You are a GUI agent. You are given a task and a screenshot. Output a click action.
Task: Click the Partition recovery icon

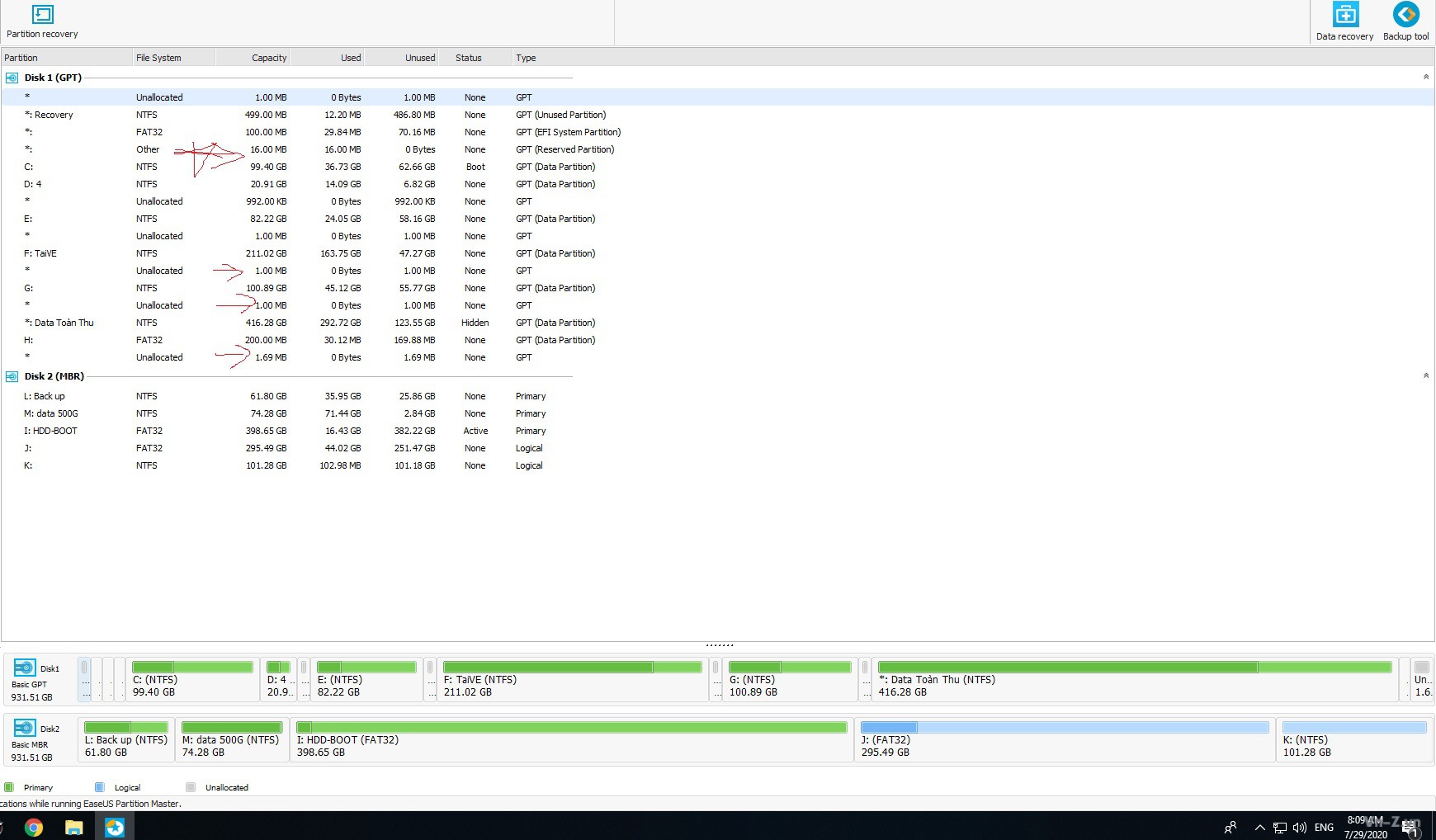coord(42,15)
